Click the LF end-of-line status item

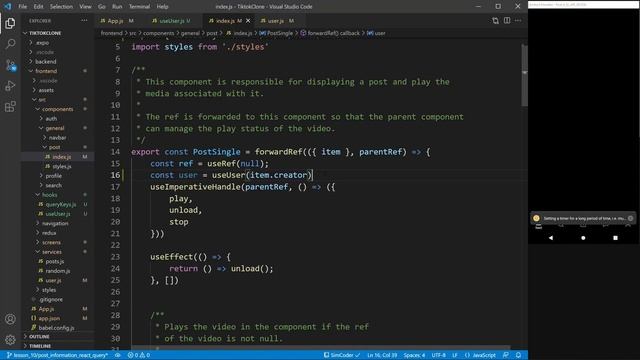pyautogui.click(x=455, y=355)
